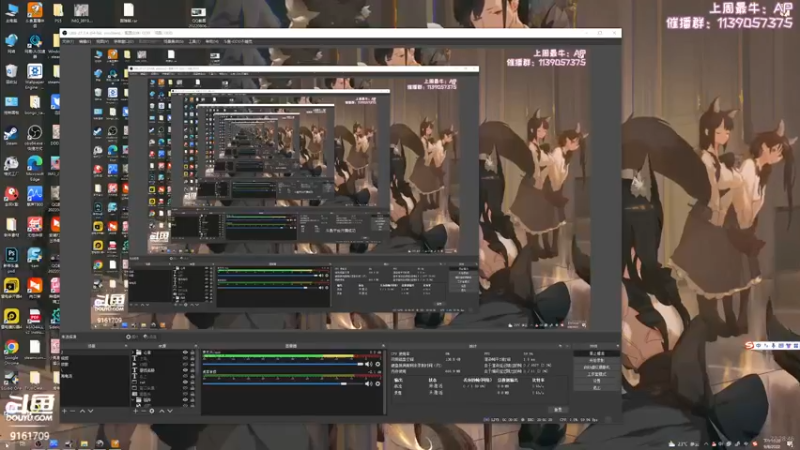Select the image source picture icon row
The width and height of the screenshot is (800, 450).
(x=163, y=394)
